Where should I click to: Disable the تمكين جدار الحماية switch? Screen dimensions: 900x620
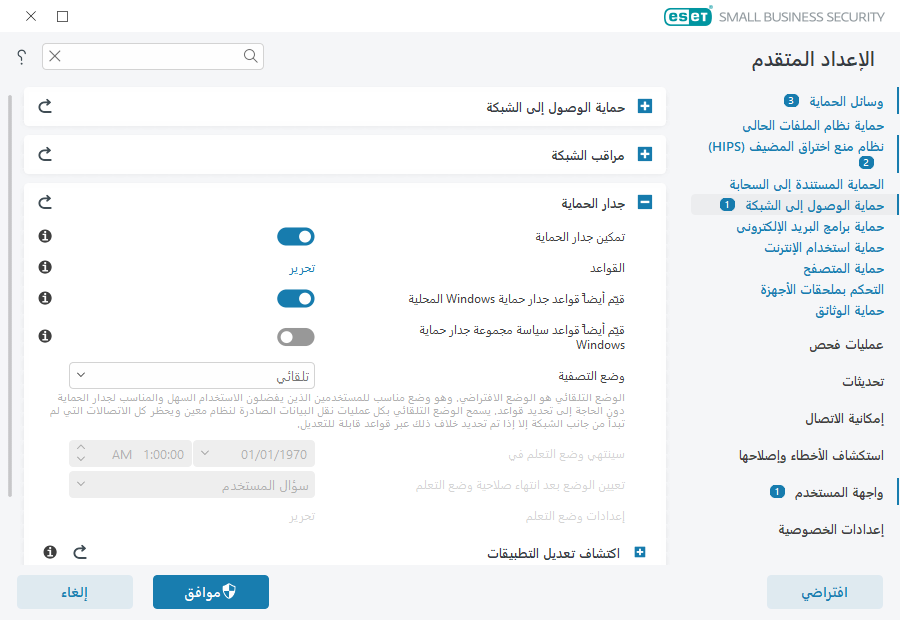(295, 236)
